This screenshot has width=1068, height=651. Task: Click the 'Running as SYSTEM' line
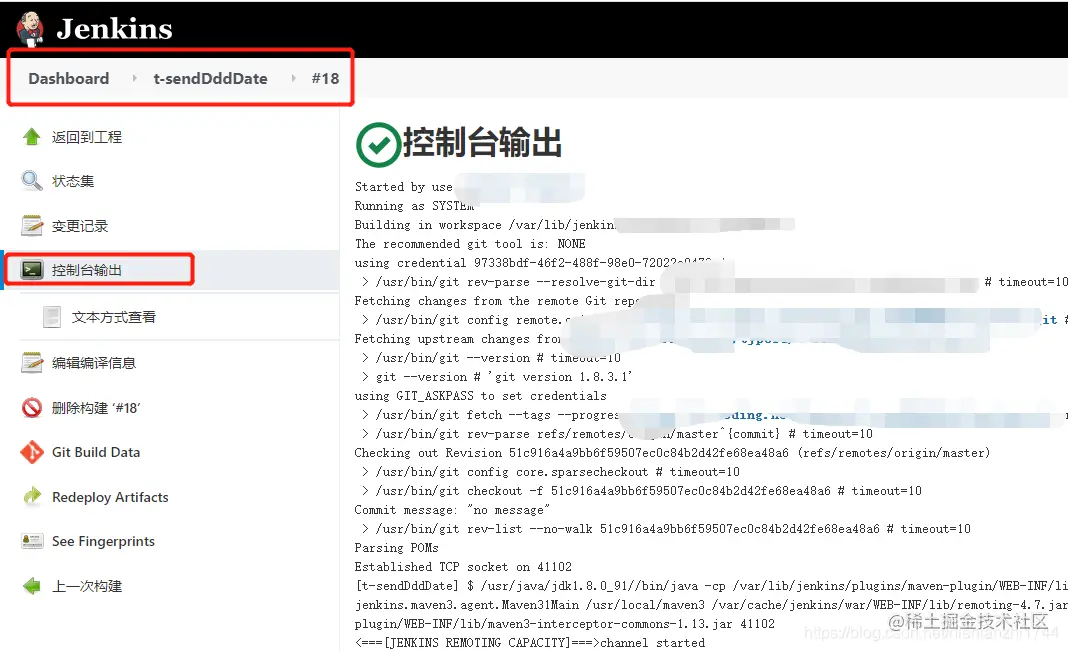pos(414,206)
